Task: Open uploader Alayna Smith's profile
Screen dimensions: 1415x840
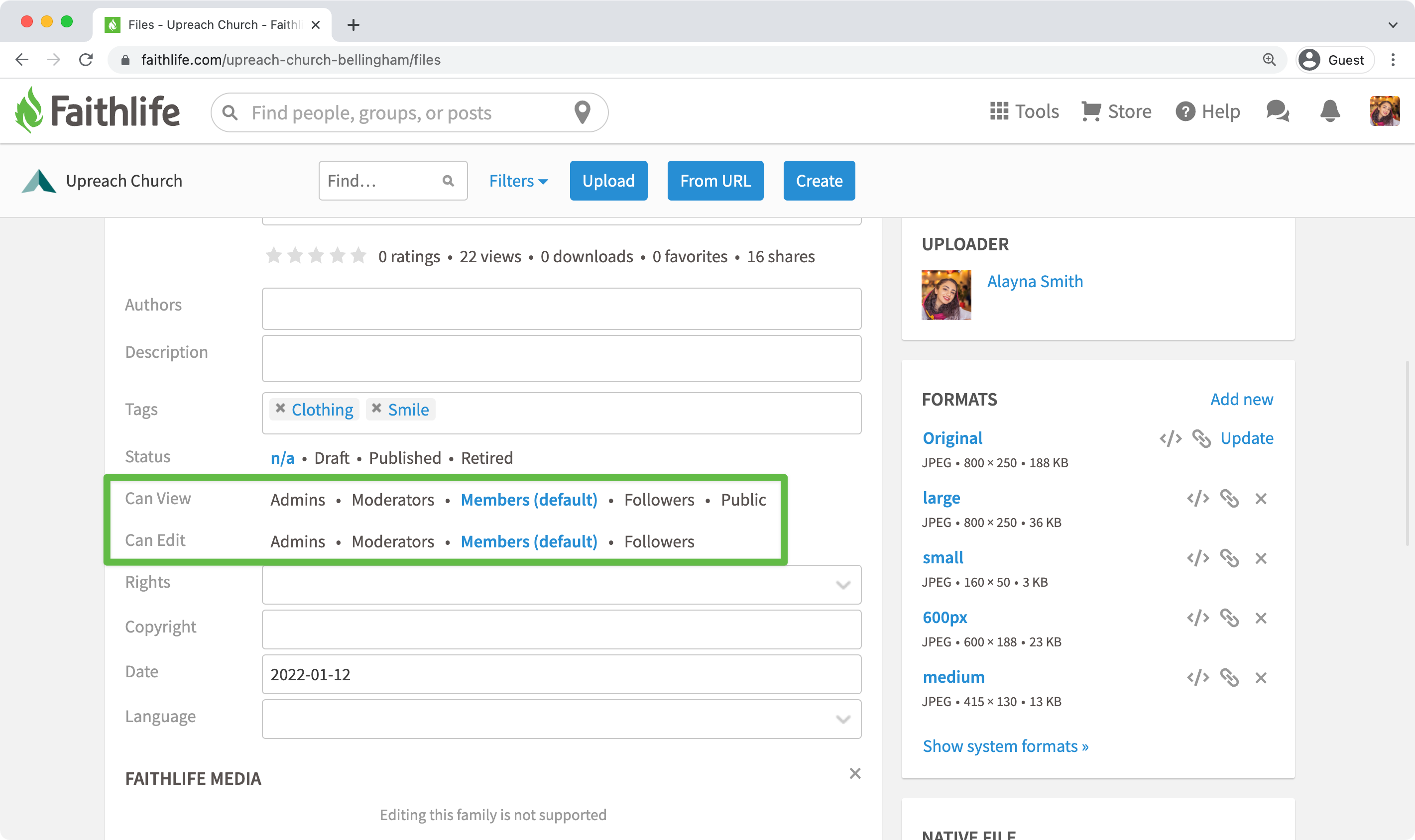Action: coord(1035,281)
